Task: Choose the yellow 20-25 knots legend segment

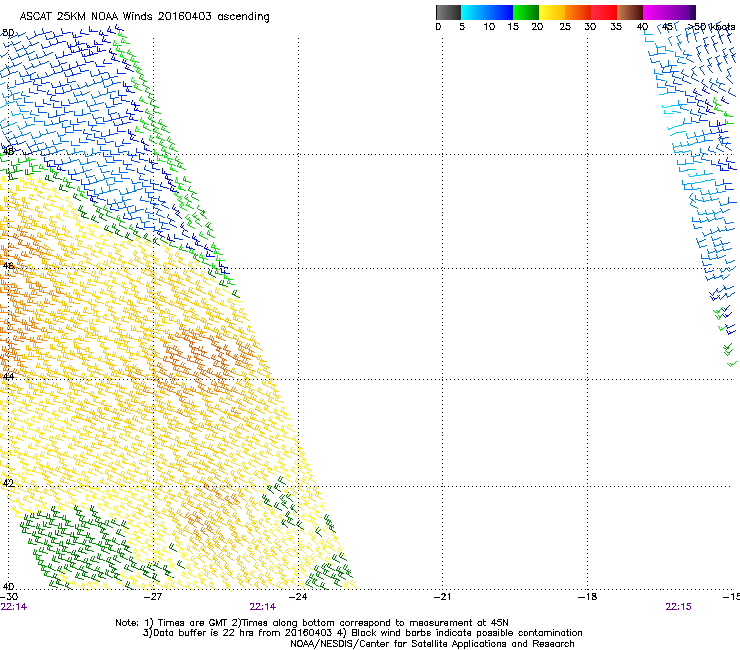Action: 552,12
